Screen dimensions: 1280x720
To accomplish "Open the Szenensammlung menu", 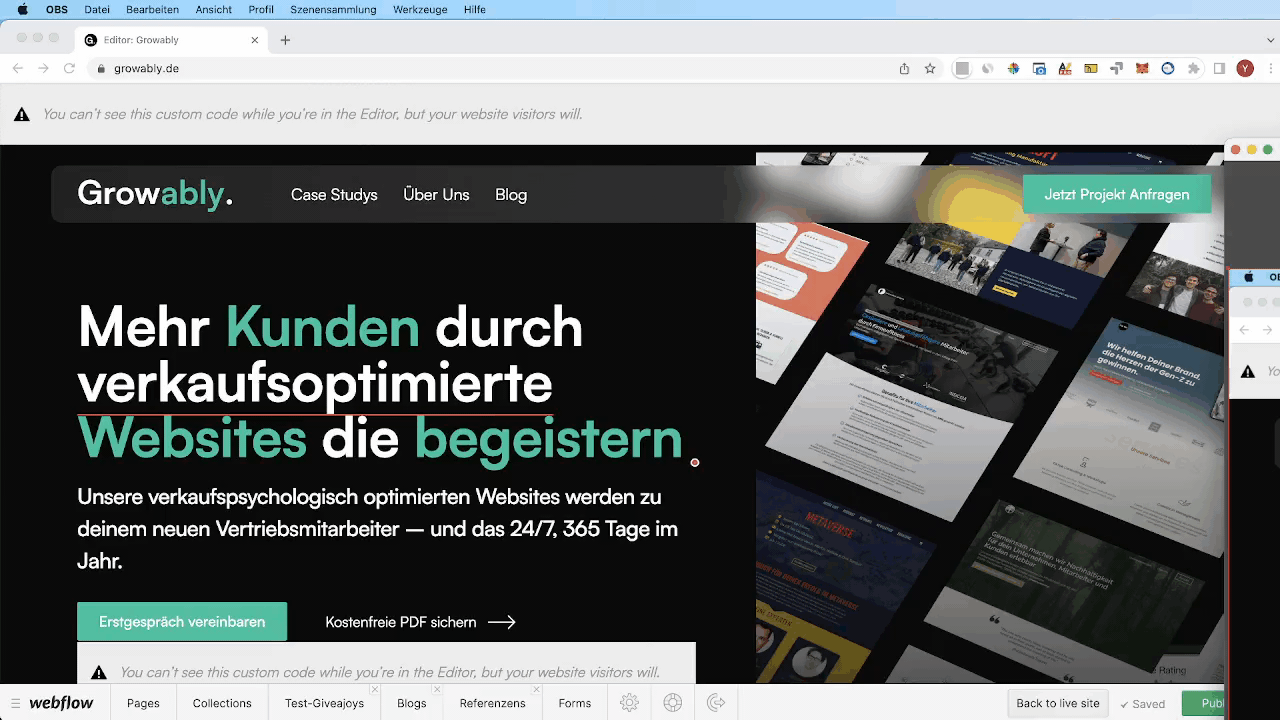I will [x=333, y=9].
